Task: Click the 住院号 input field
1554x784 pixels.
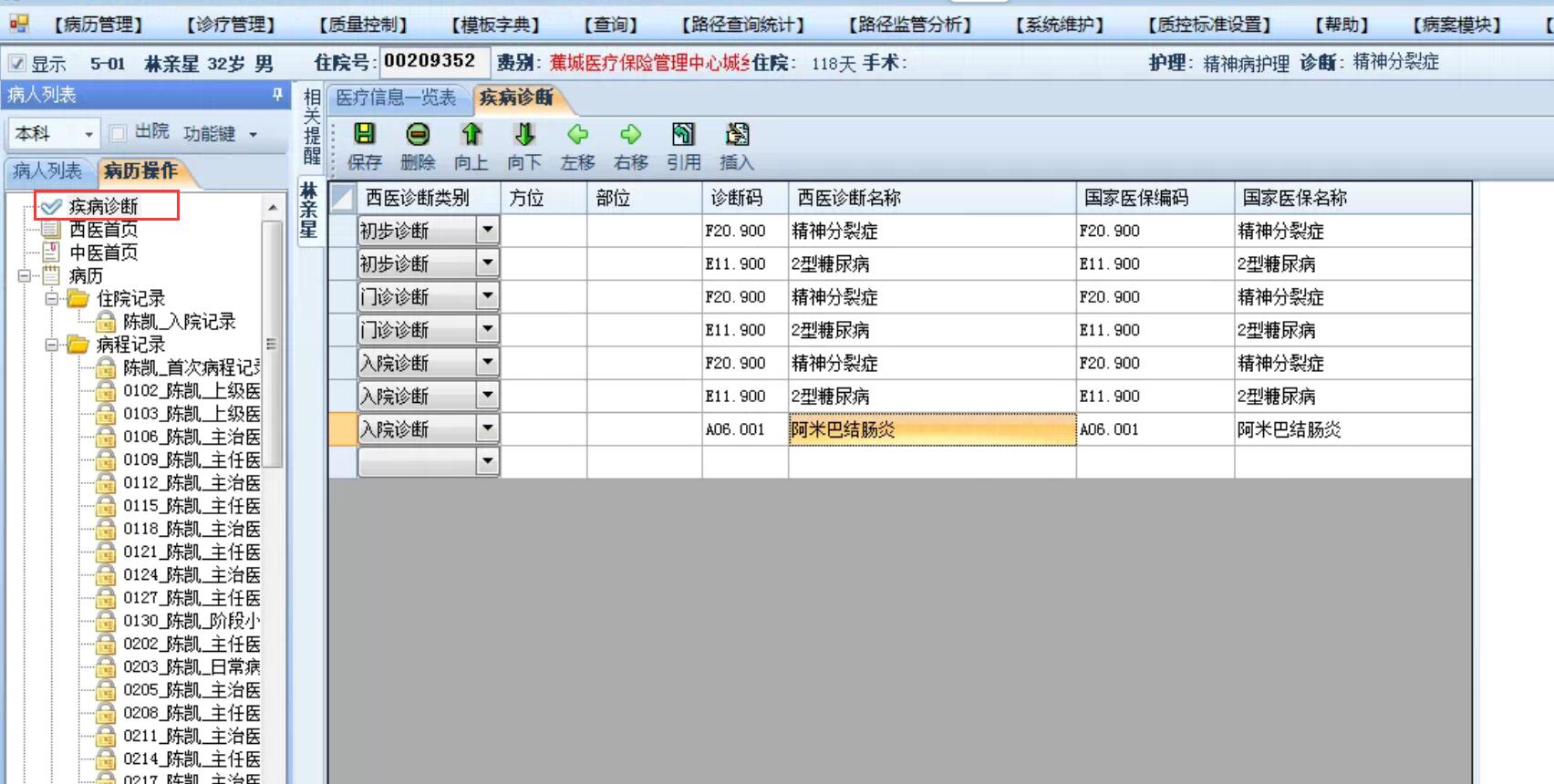Action: pyautogui.click(x=433, y=62)
